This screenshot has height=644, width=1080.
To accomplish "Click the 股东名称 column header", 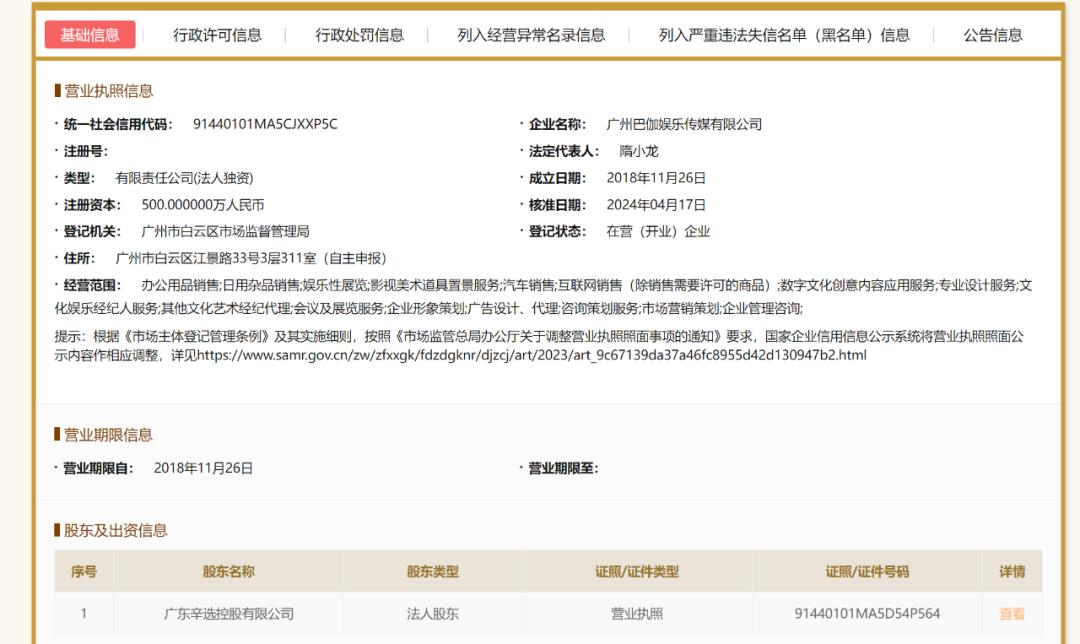I will tap(229, 572).
